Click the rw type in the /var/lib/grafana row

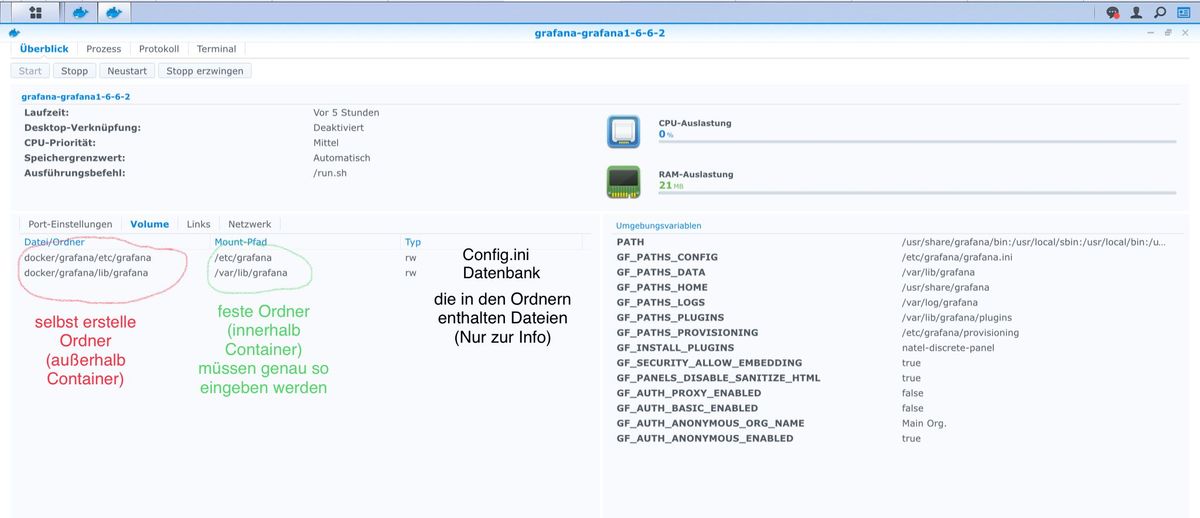(x=411, y=272)
